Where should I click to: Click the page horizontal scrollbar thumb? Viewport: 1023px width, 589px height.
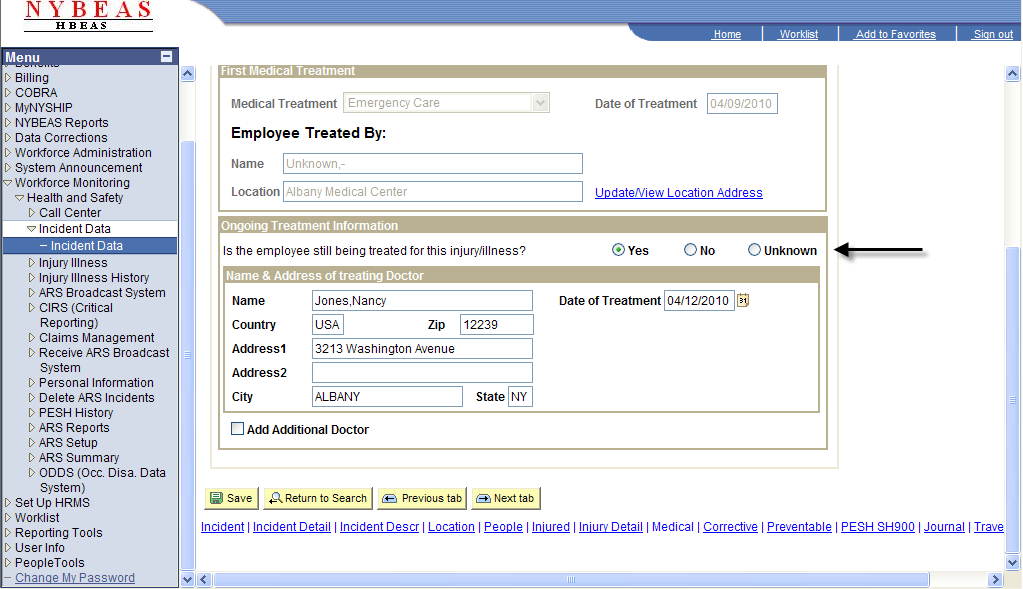coord(571,579)
